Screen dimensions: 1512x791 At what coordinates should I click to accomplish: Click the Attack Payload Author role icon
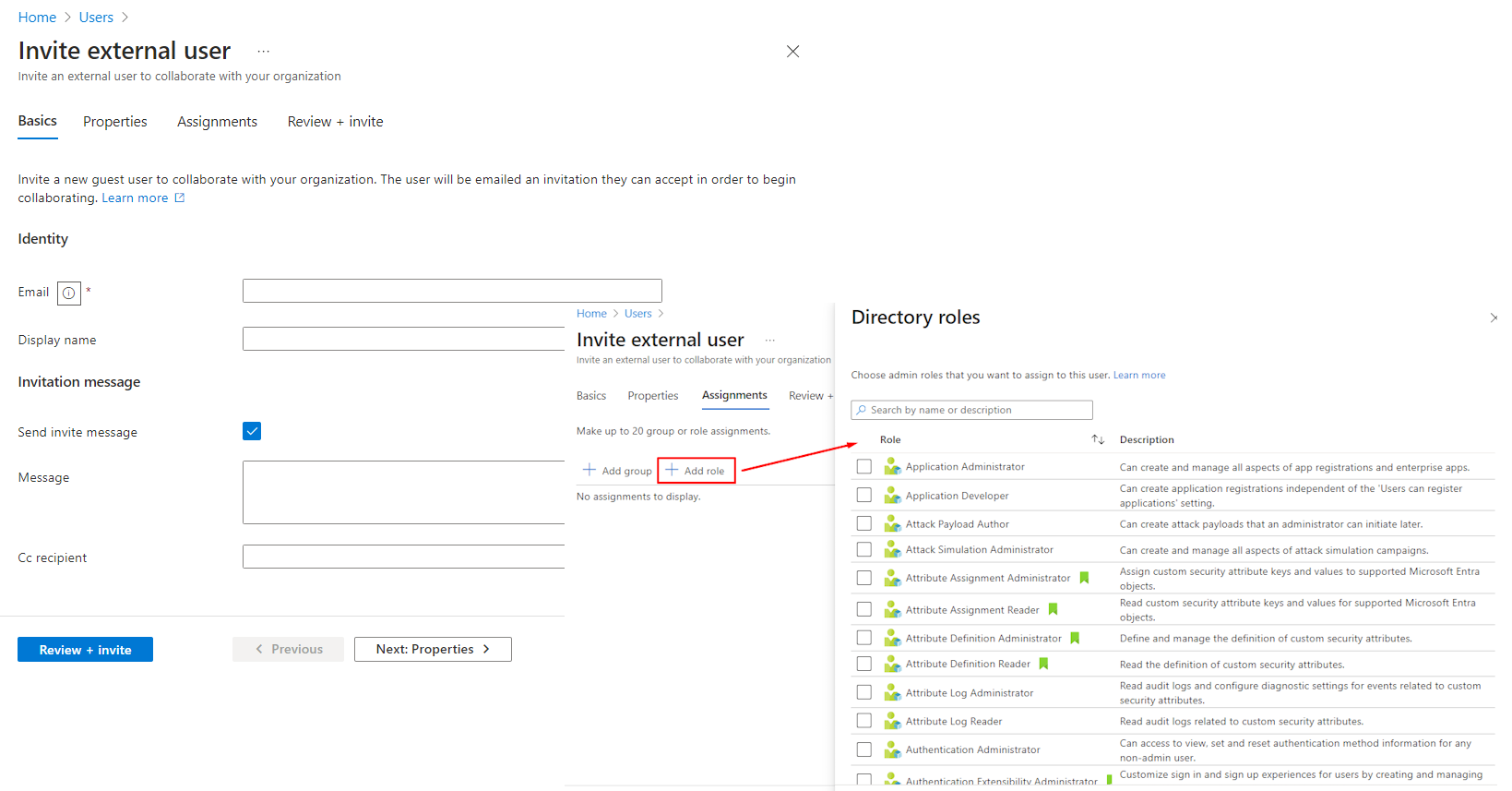click(892, 524)
